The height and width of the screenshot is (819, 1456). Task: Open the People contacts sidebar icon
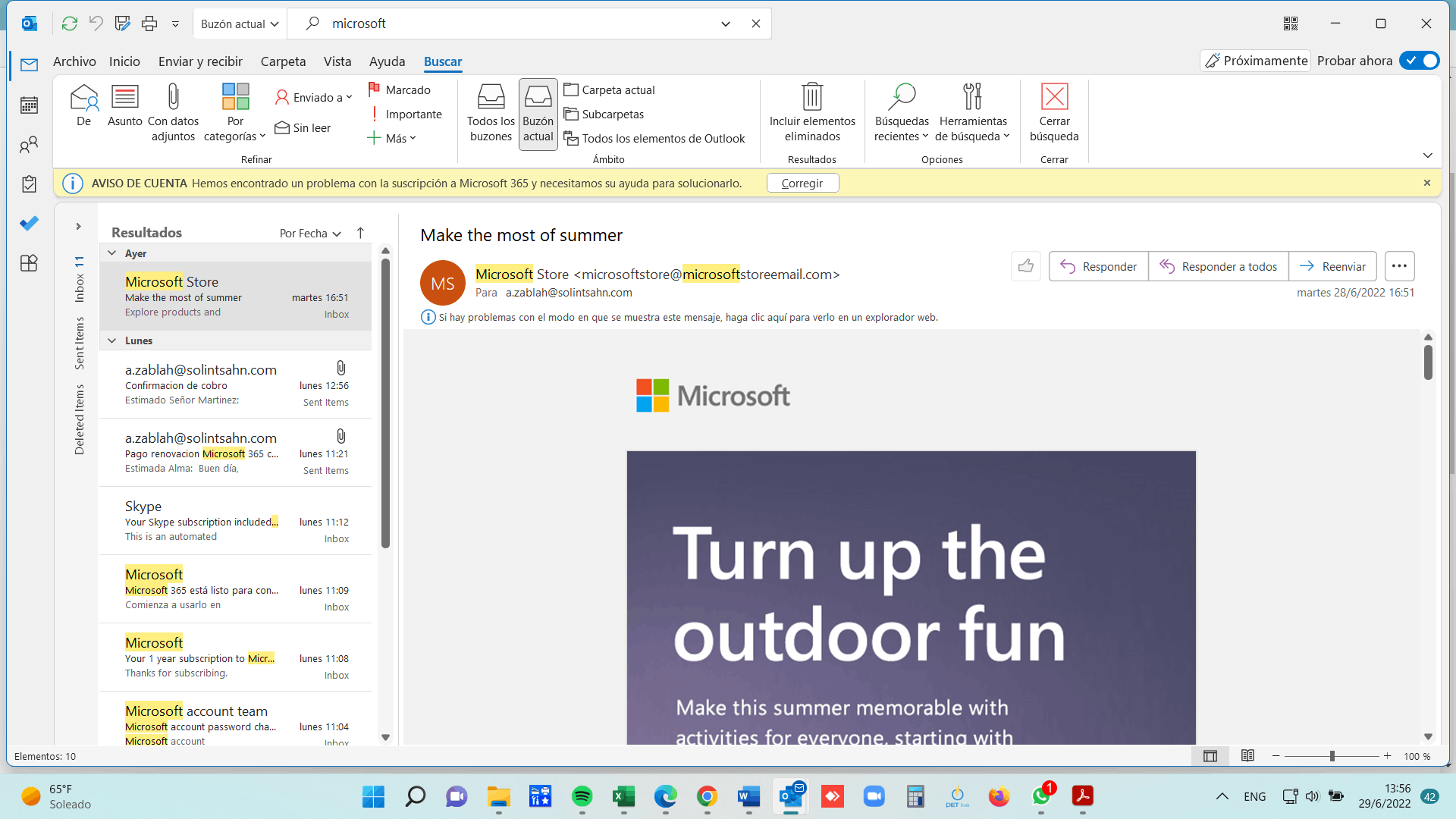click(x=29, y=145)
